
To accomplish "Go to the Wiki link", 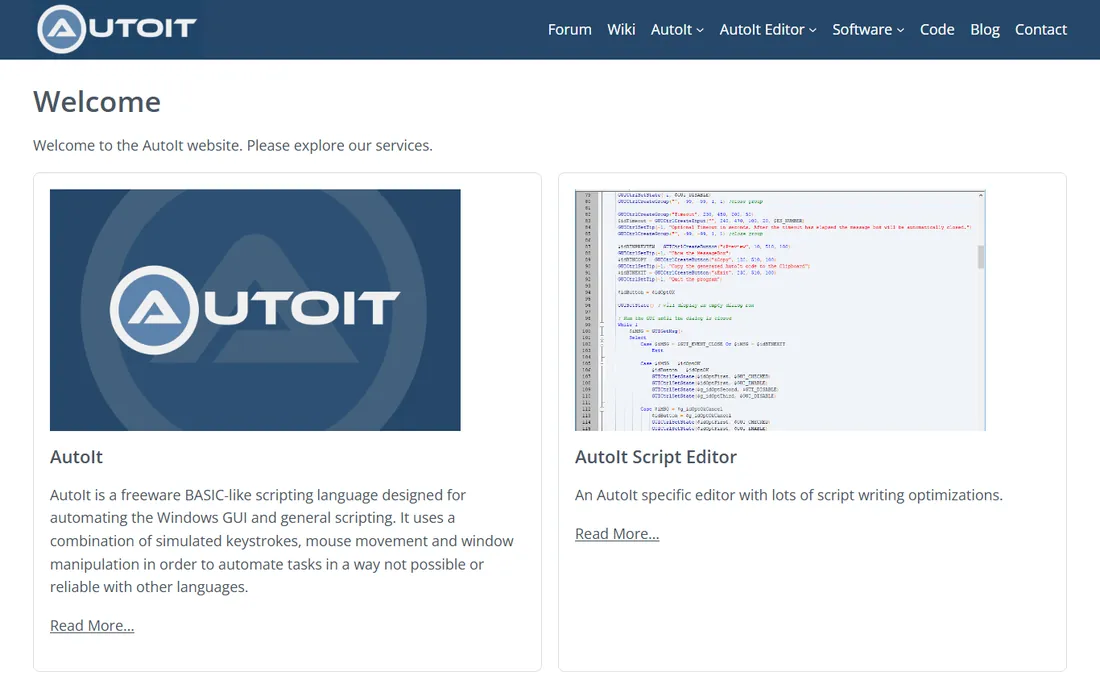I will tap(621, 29).
